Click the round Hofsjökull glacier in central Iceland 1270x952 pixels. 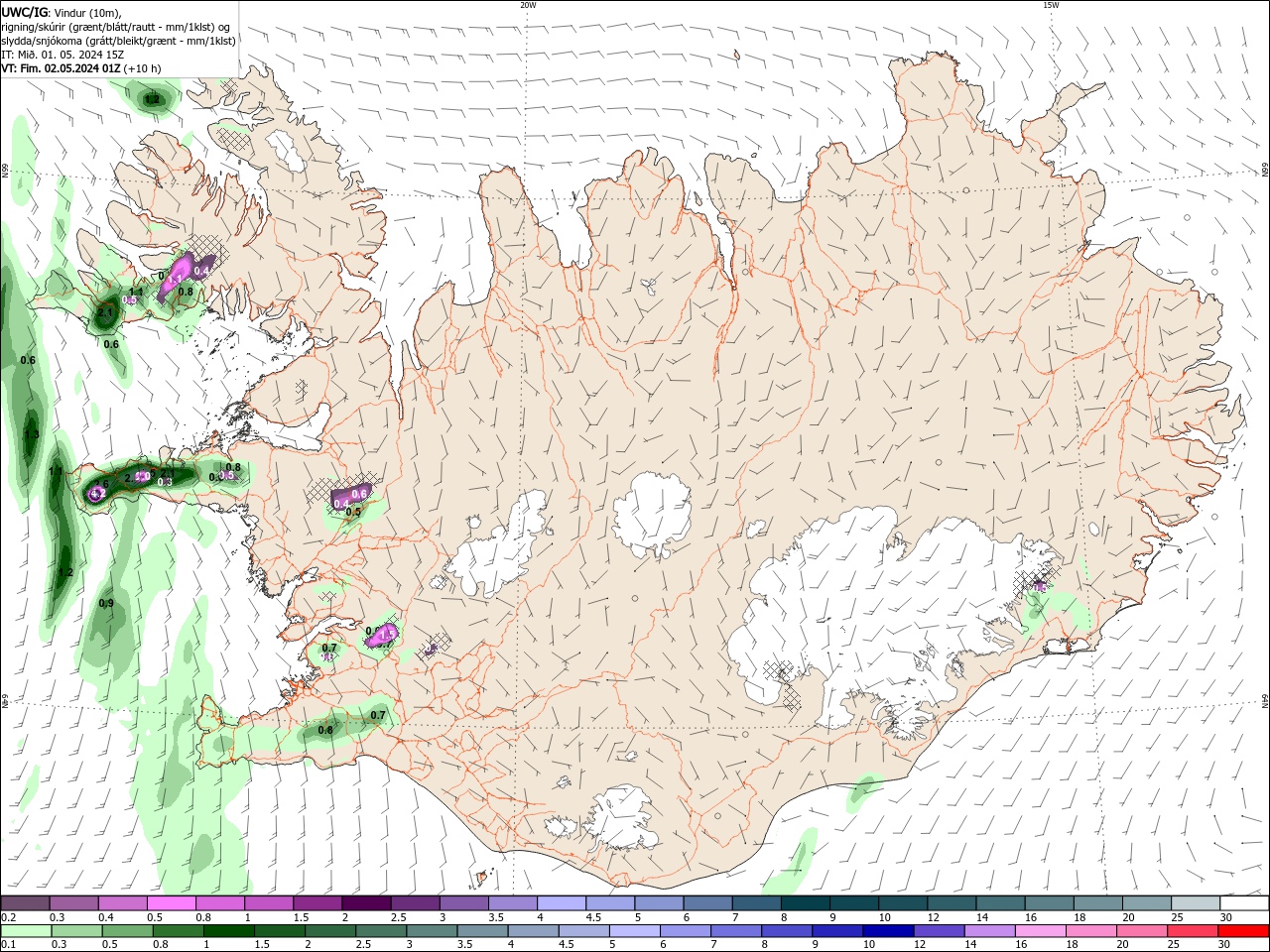pyautogui.click(x=651, y=516)
